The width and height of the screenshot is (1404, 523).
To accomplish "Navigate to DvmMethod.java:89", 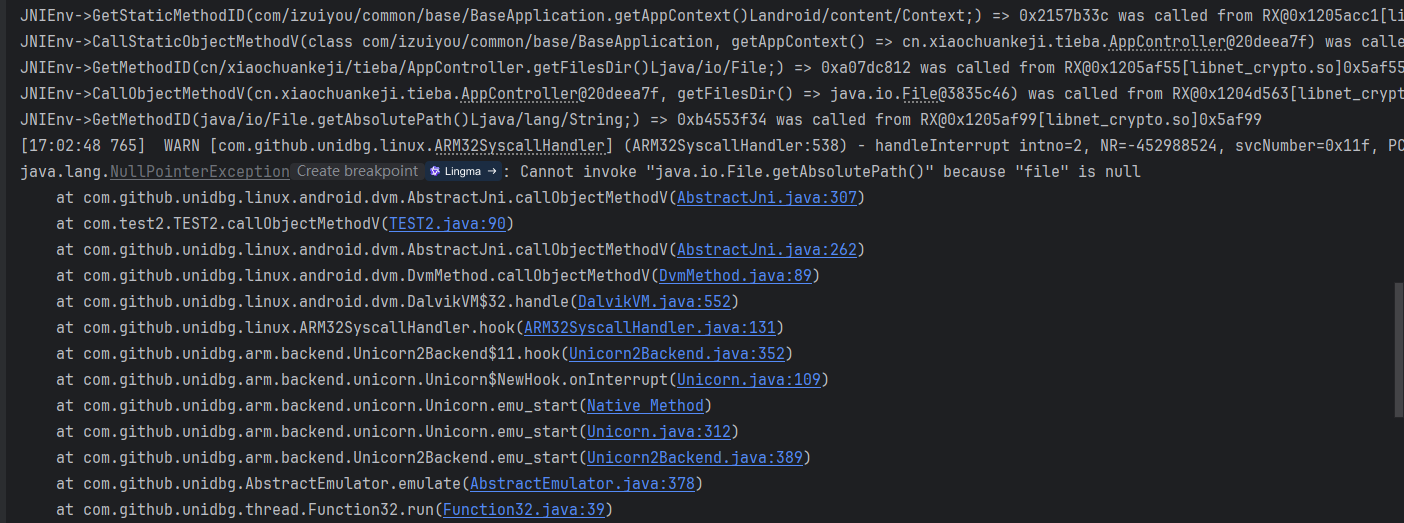I will pyautogui.click(x=739, y=275).
